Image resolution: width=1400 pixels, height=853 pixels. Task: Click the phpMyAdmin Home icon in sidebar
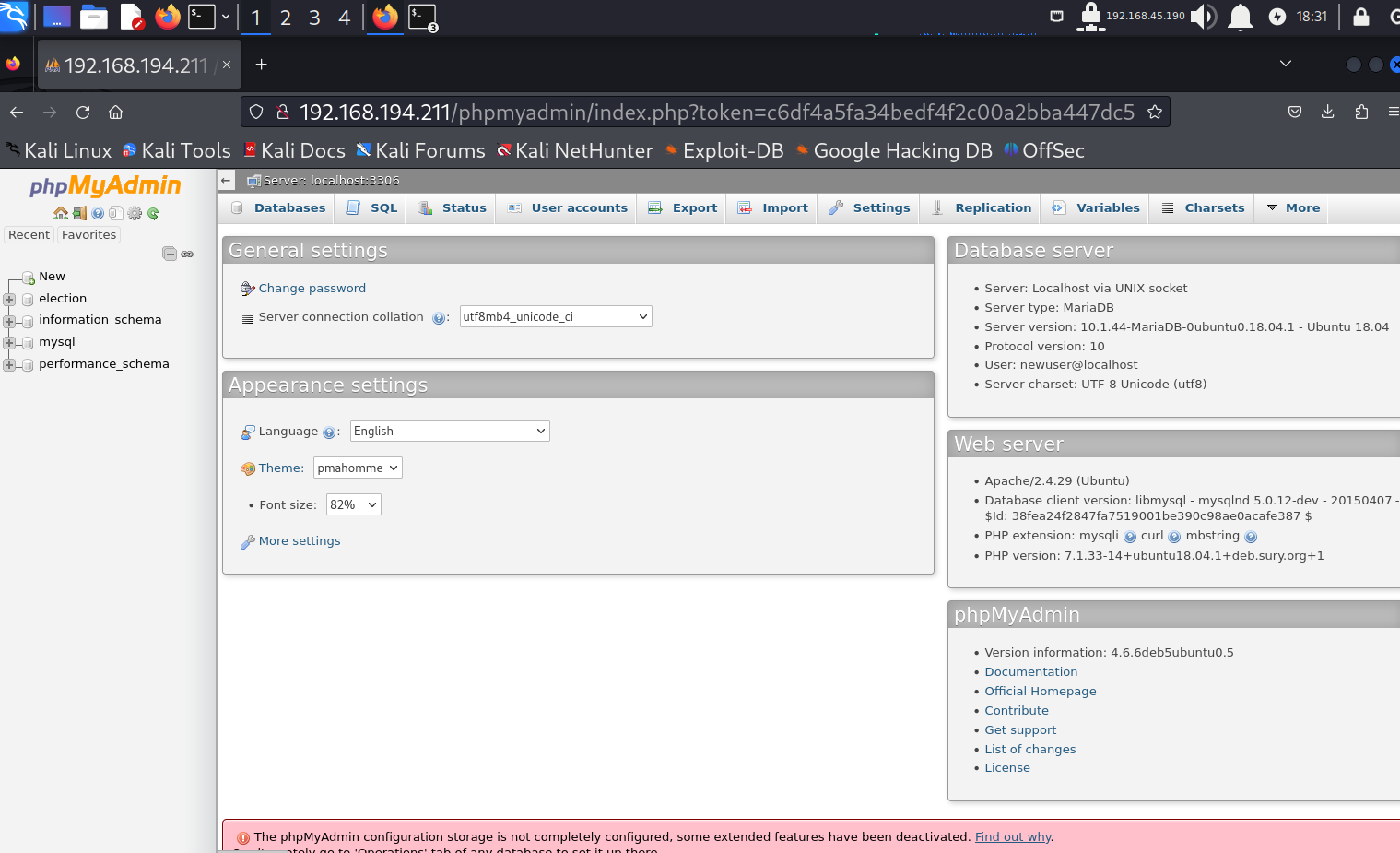click(61, 213)
